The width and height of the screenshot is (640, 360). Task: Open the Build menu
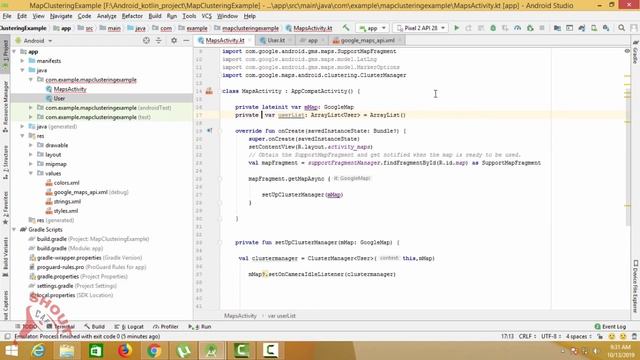coord(155,16)
